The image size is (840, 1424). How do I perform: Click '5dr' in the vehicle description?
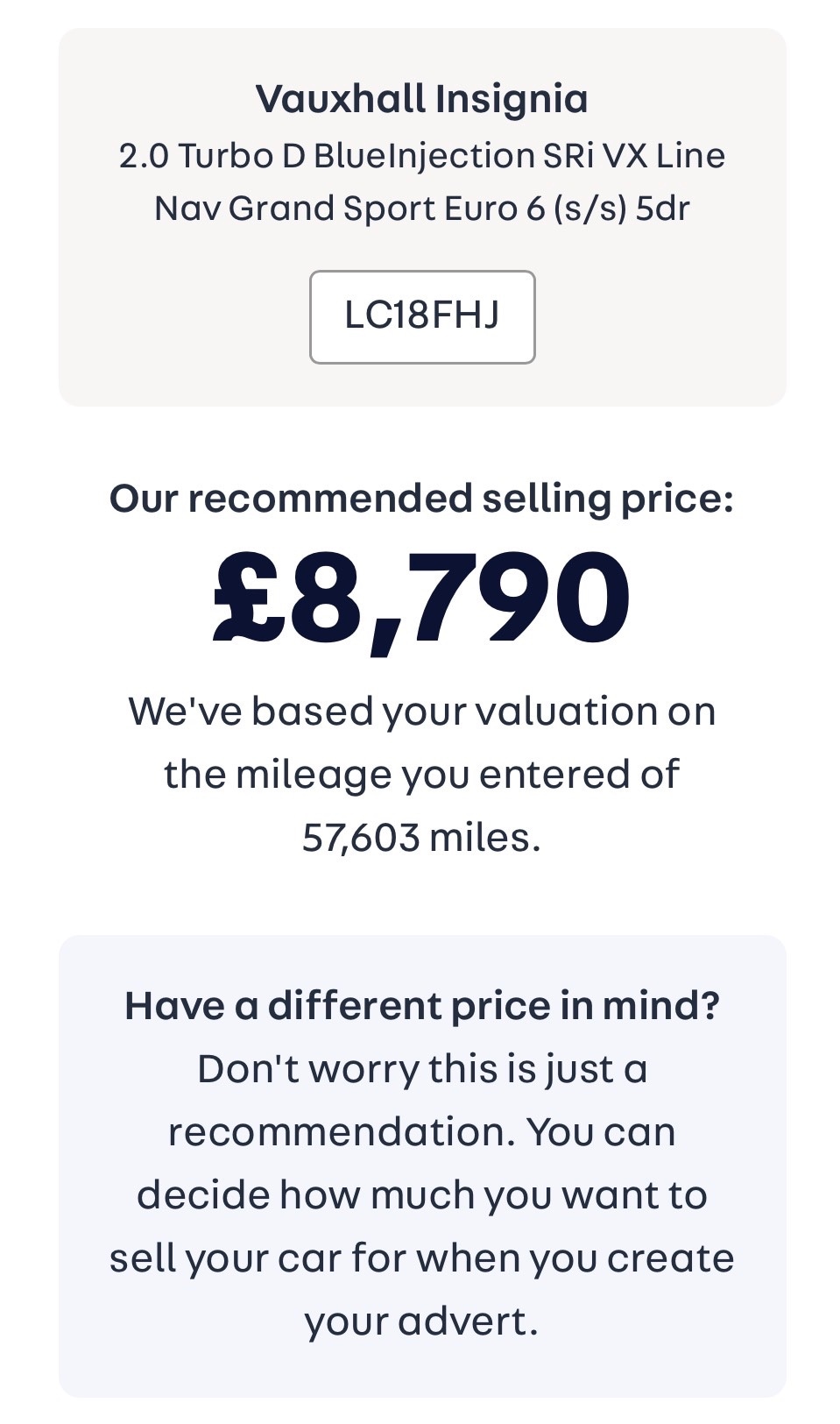(662, 209)
